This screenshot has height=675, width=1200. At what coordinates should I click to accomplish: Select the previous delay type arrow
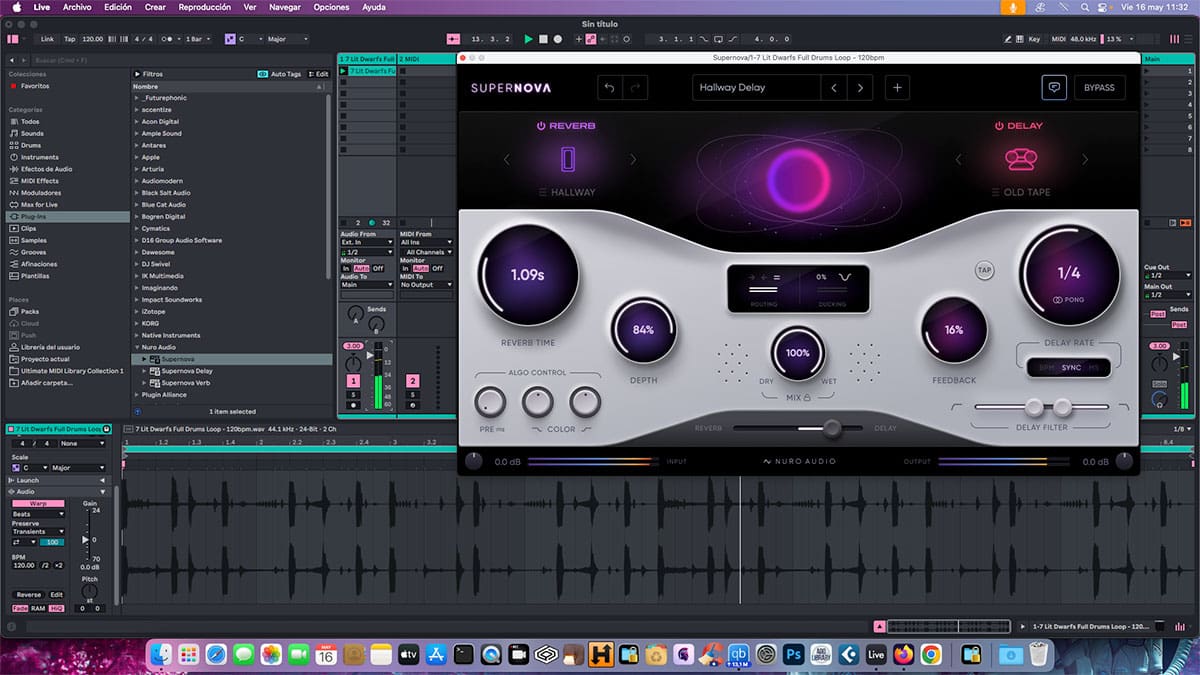957,160
